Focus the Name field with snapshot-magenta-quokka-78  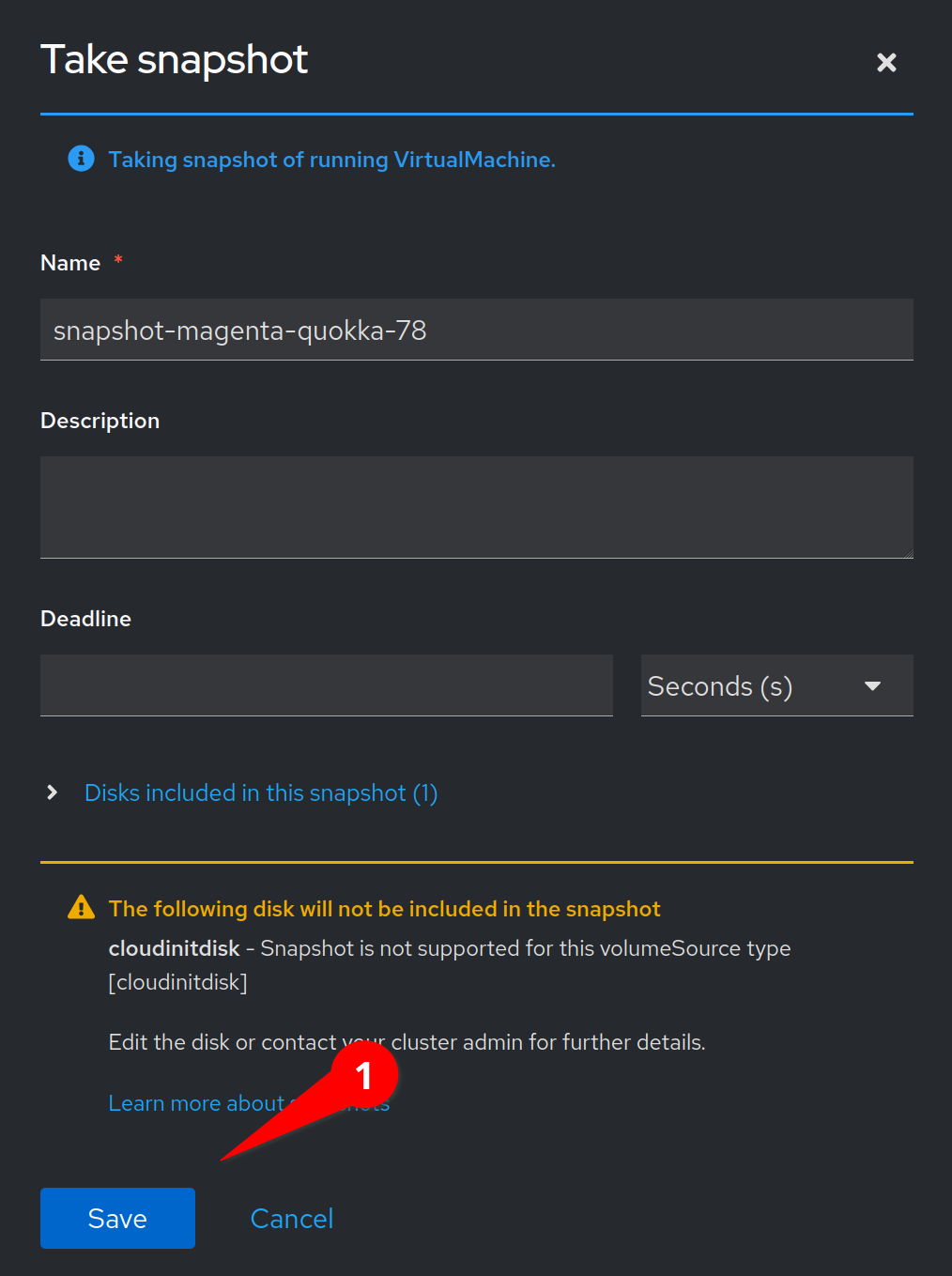pyautogui.click(x=476, y=331)
